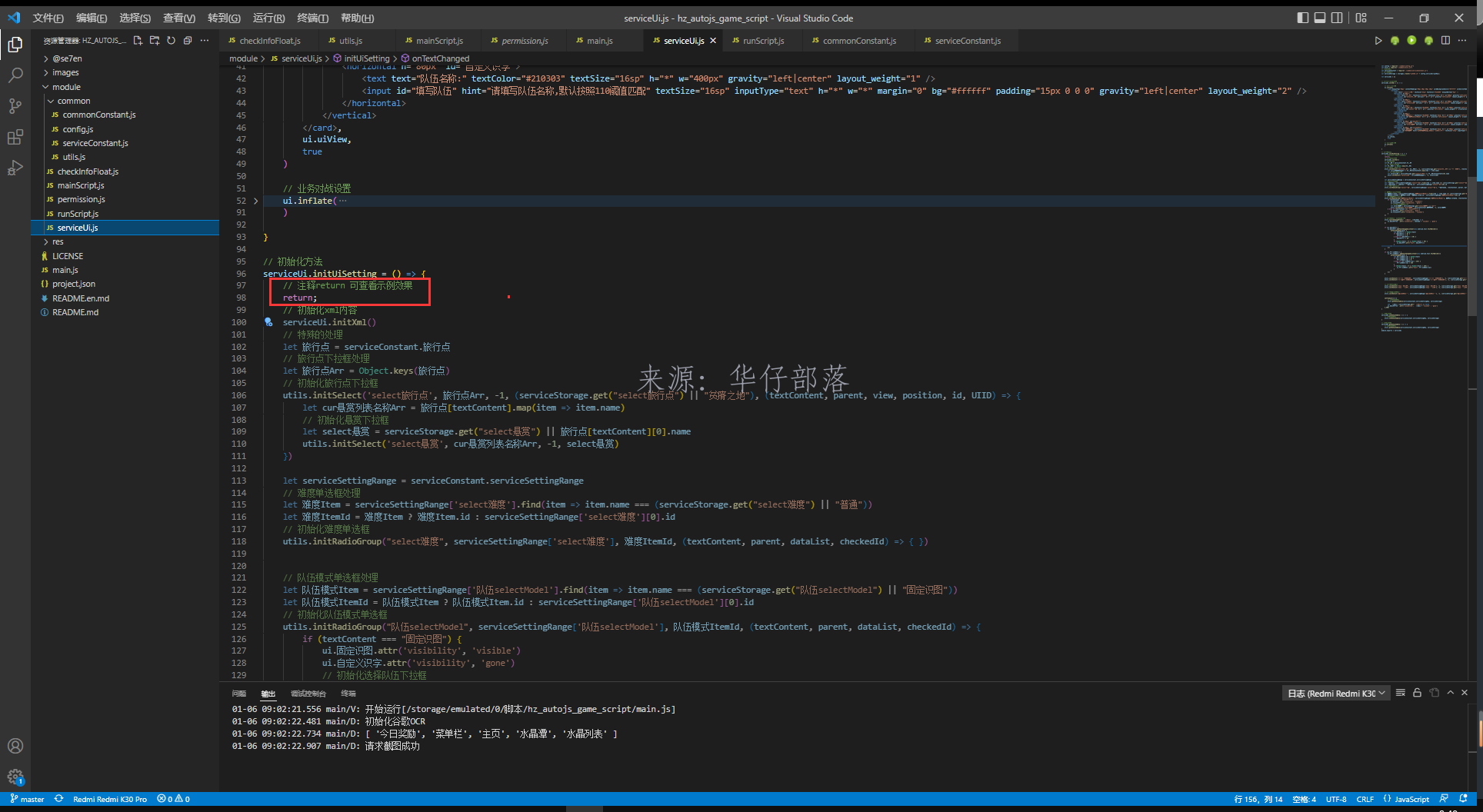This screenshot has height=812, width=1483.
Task: Switch to the serviceConstant.js editor tab
Action: (968, 41)
